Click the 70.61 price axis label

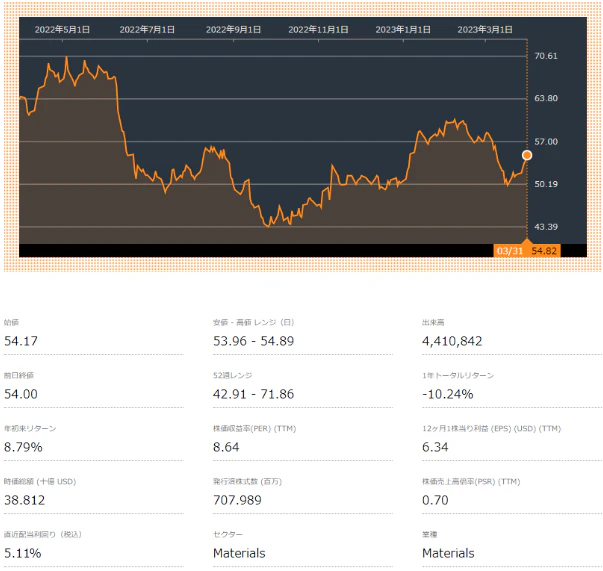click(x=545, y=56)
